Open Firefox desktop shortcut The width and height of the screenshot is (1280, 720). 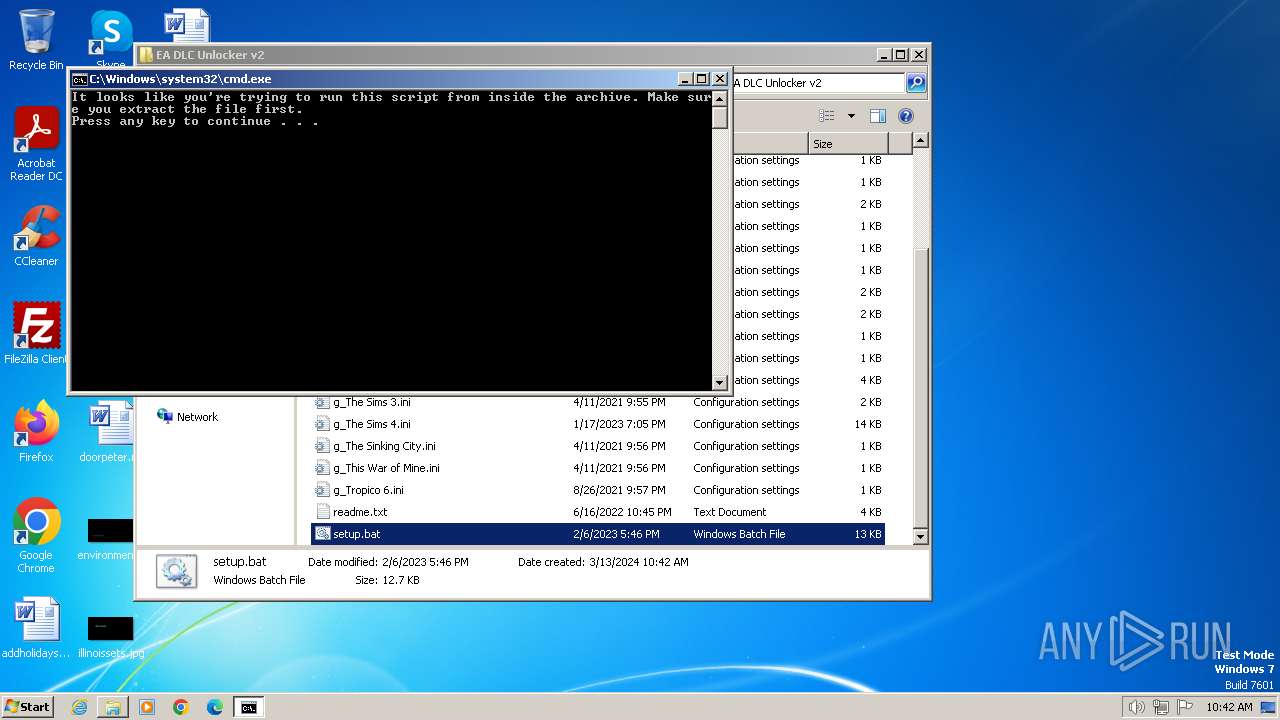click(36, 432)
